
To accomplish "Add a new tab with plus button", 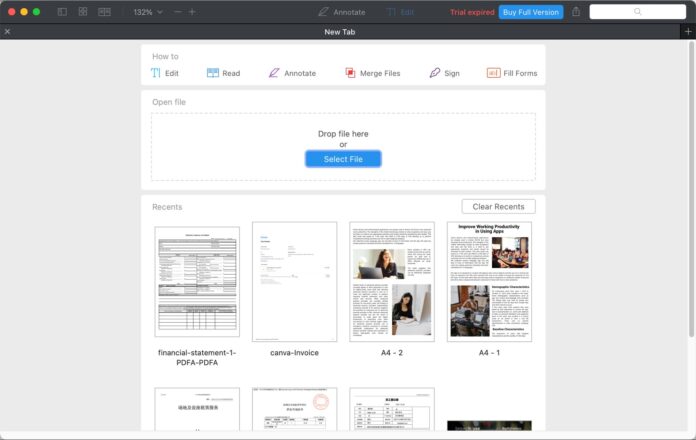I will (687, 32).
